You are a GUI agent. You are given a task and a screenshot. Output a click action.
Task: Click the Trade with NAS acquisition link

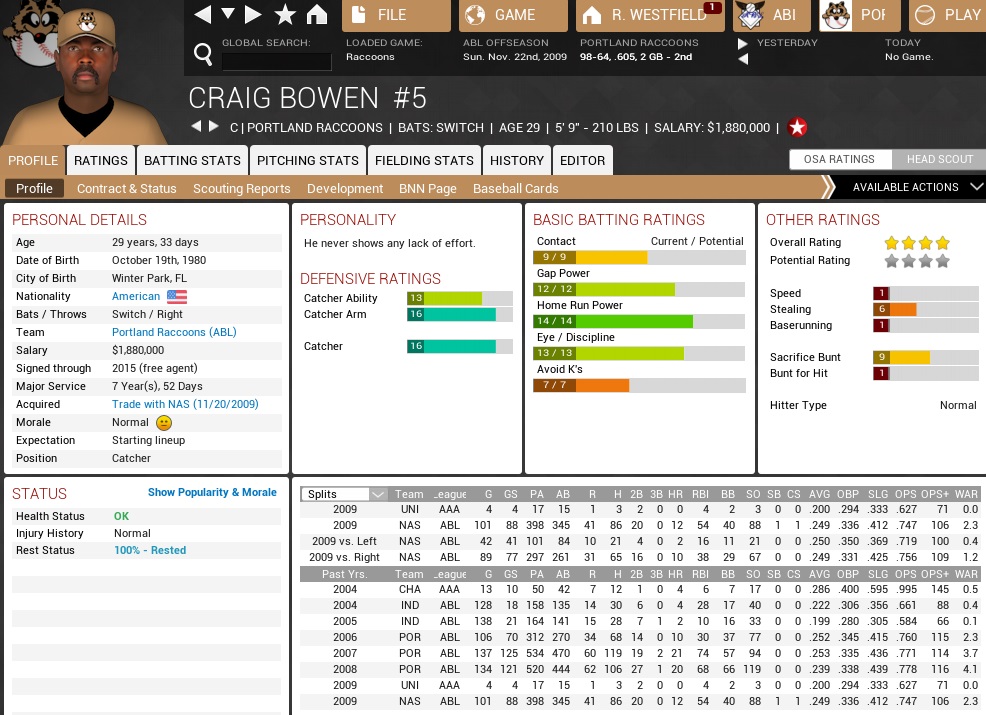pyautogui.click(x=185, y=404)
